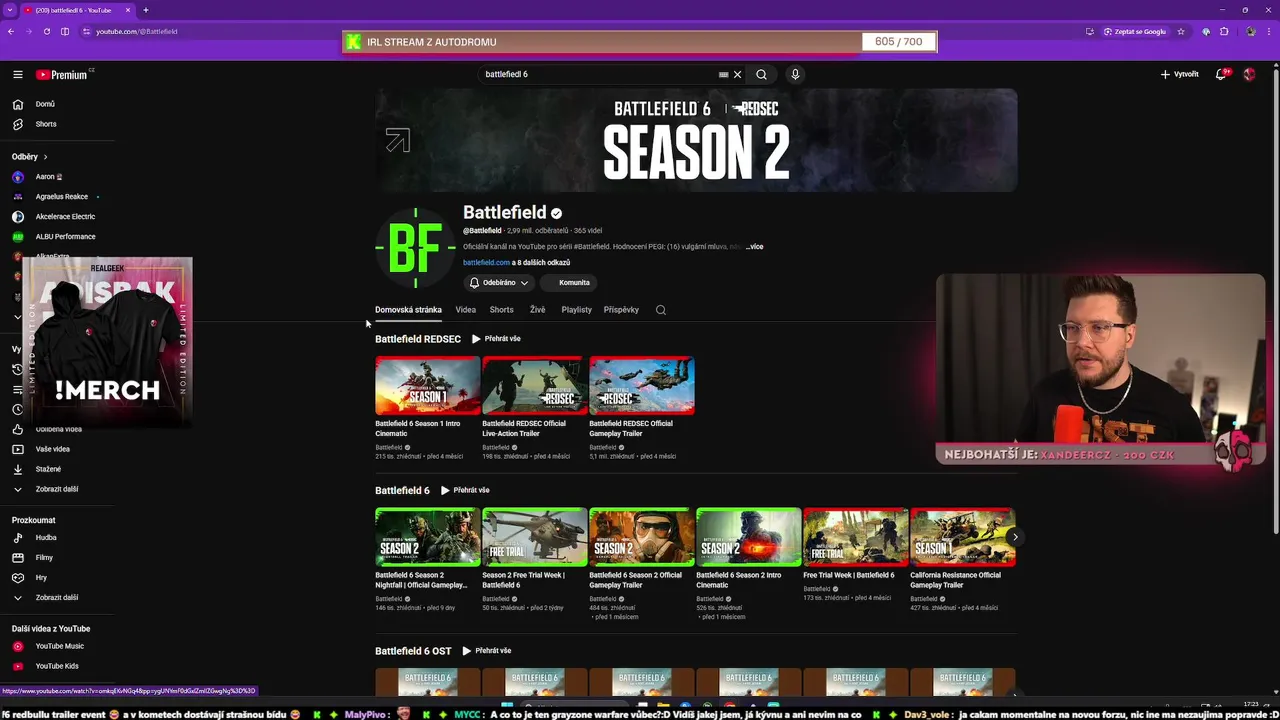Open new browser tab plus
Viewport: 1280px width, 720px height.
[146, 10]
